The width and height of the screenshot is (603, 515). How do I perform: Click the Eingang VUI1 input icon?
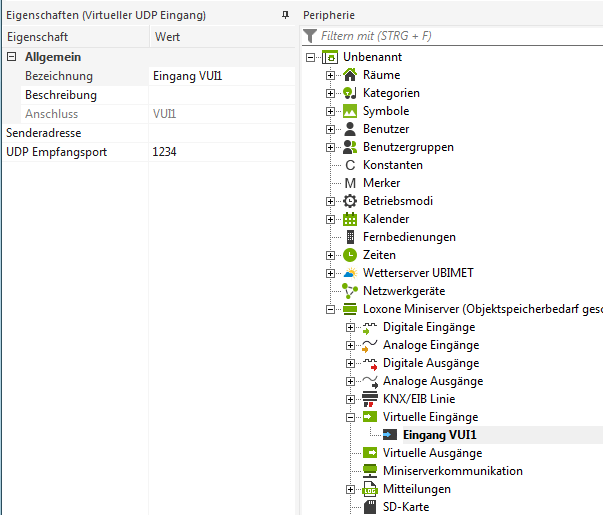tap(390, 435)
